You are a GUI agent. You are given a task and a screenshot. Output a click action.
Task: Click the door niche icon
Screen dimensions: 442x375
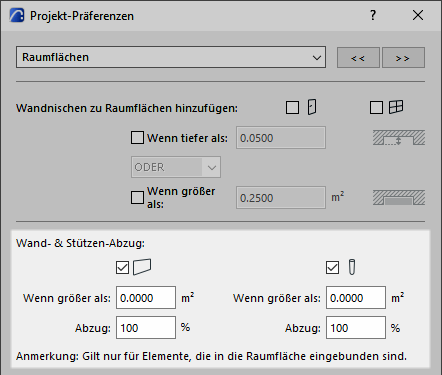312,107
